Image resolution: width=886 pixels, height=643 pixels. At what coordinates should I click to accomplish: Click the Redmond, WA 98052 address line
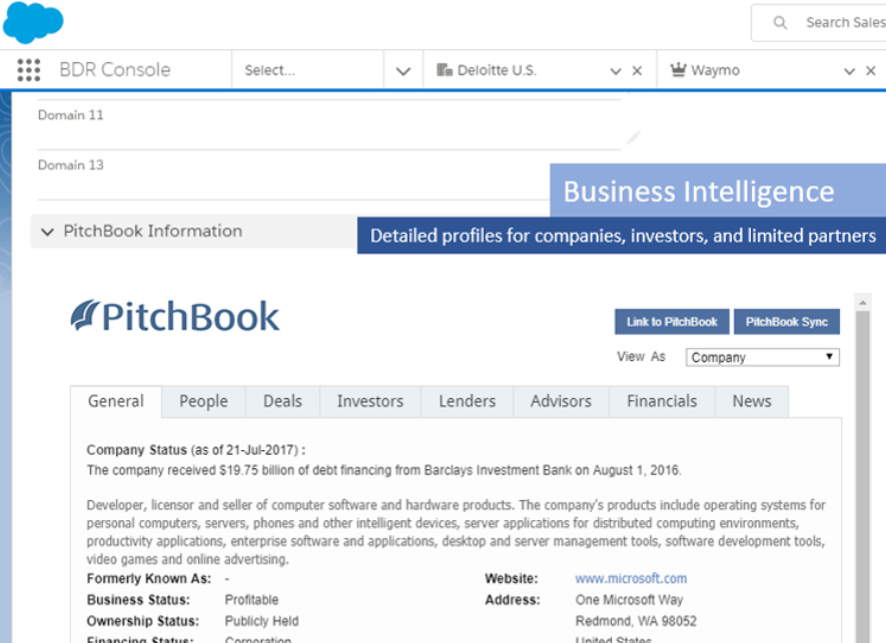point(636,621)
